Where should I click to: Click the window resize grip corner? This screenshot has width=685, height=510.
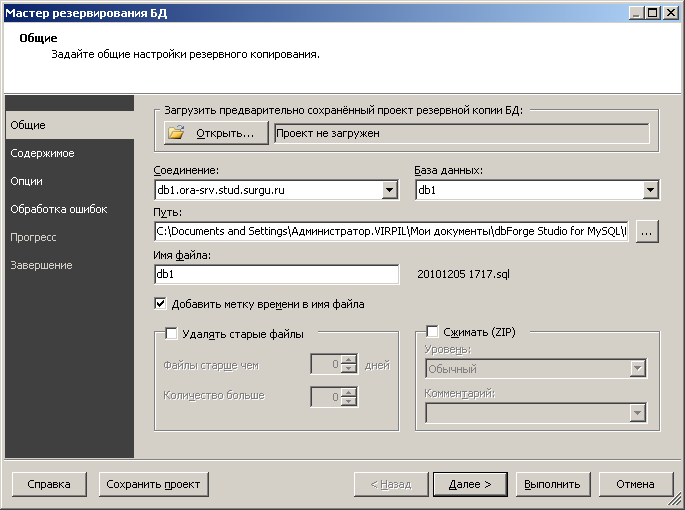point(676,500)
